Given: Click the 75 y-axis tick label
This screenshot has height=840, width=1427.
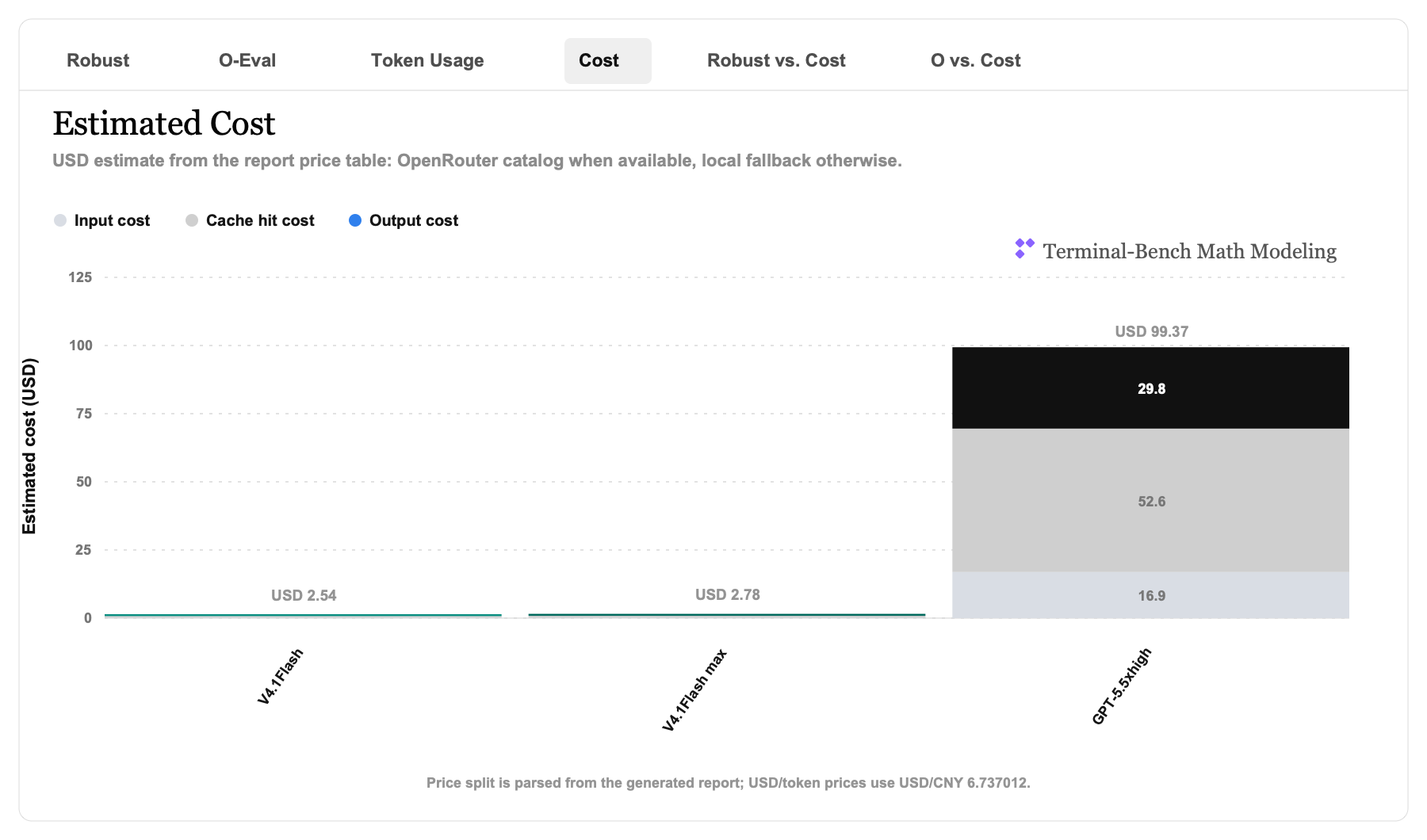Looking at the screenshot, I should click(x=84, y=414).
